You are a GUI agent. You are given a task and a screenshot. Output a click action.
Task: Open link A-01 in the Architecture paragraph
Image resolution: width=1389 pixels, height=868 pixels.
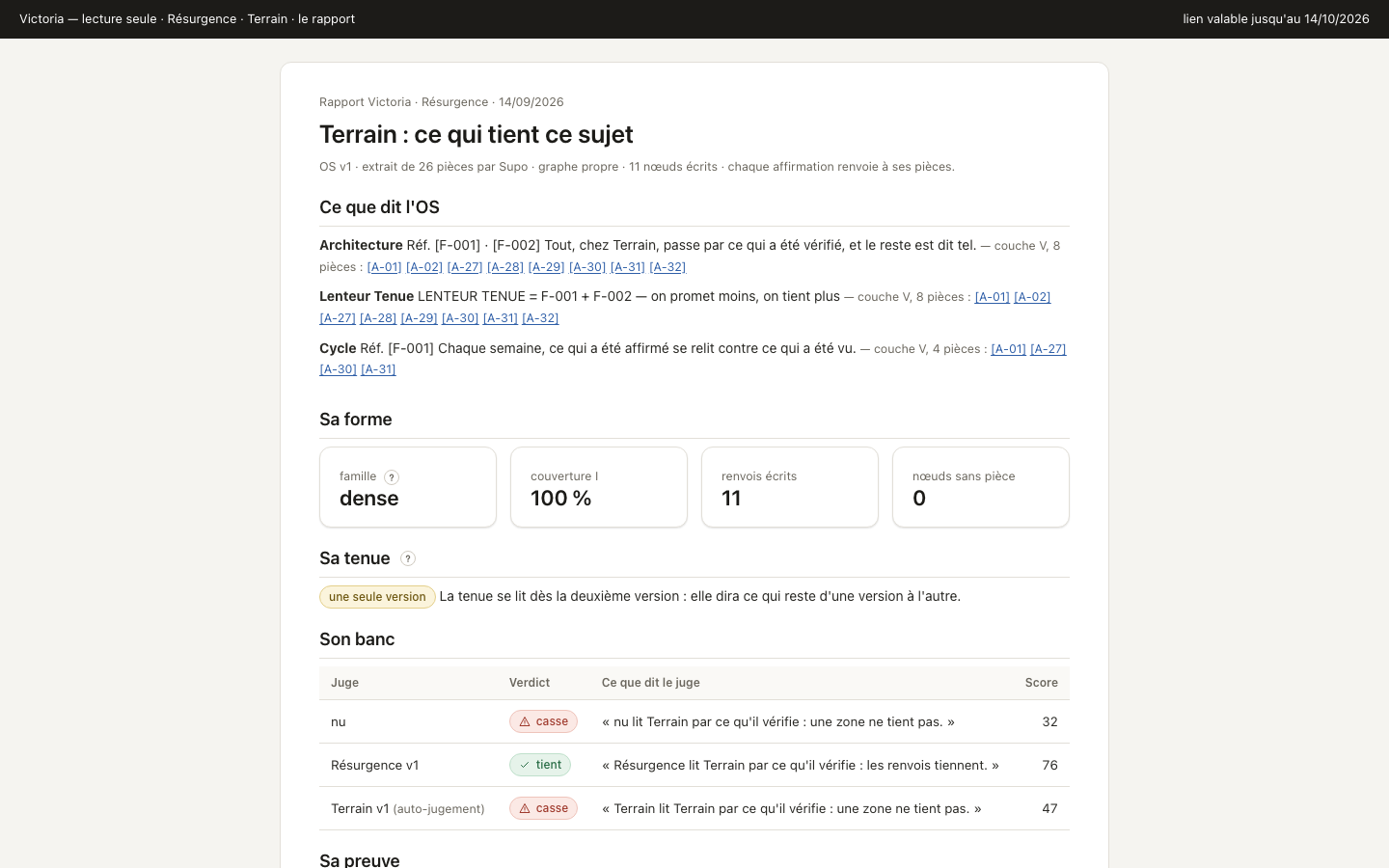(x=385, y=267)
